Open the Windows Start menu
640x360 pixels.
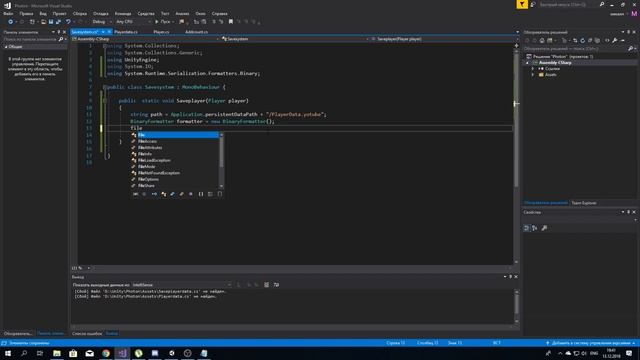[8, 353]
